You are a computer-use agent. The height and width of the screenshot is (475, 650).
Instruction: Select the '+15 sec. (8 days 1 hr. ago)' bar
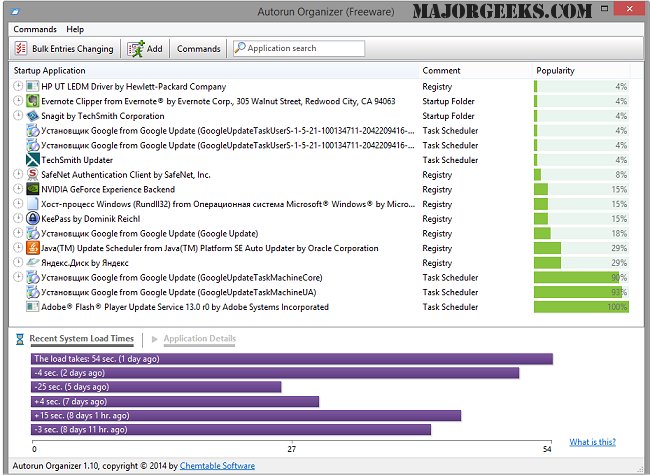point(246,415)
